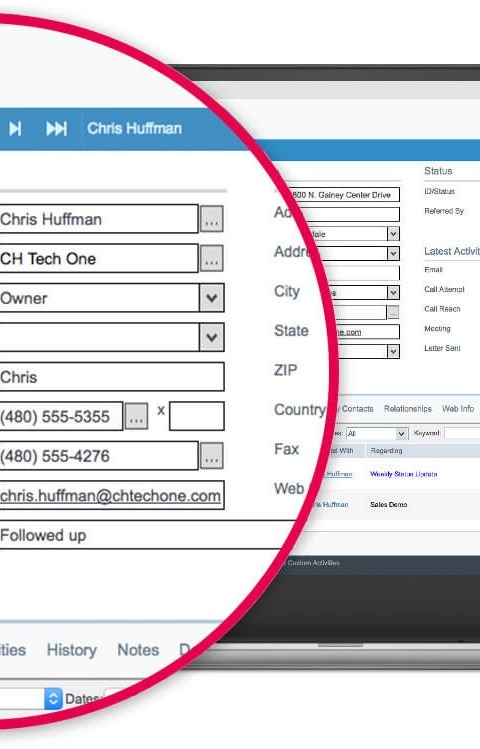Screen dimensions: 480x749
Task: Expand the Owner title dropdown
Action: pos(212,298)
